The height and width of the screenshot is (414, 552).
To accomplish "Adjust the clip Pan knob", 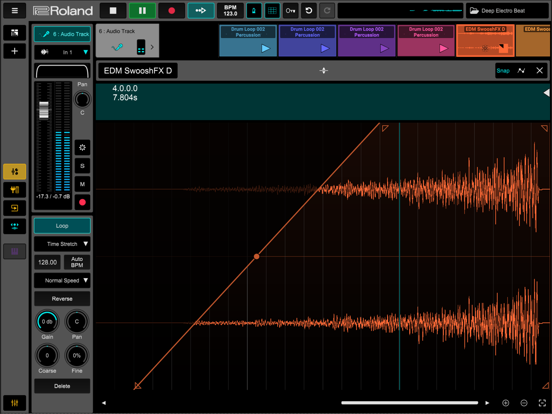I will tap(77, 321).
